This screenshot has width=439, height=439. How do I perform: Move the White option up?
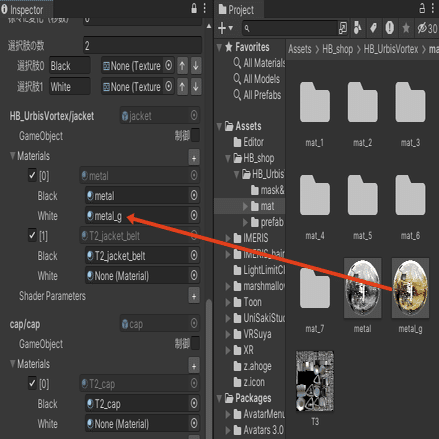(x=182, y=87)
